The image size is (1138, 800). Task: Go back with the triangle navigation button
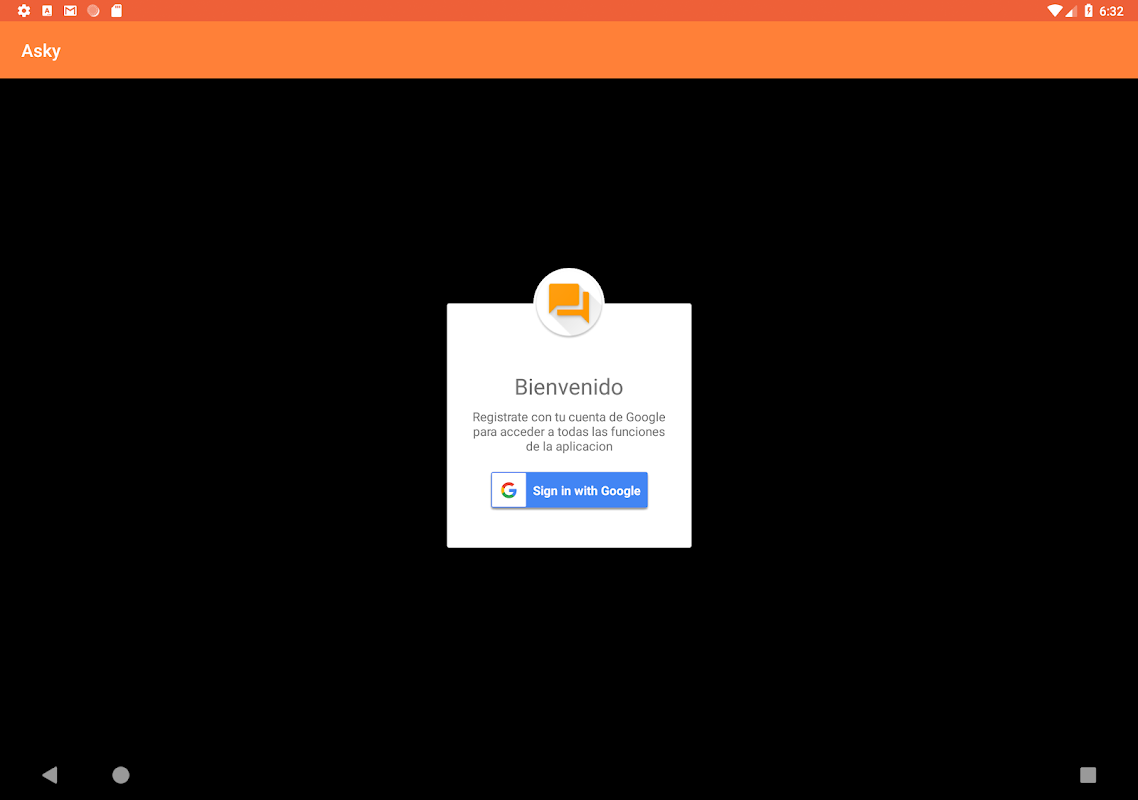pyautogui.click(x=49, y=775)
